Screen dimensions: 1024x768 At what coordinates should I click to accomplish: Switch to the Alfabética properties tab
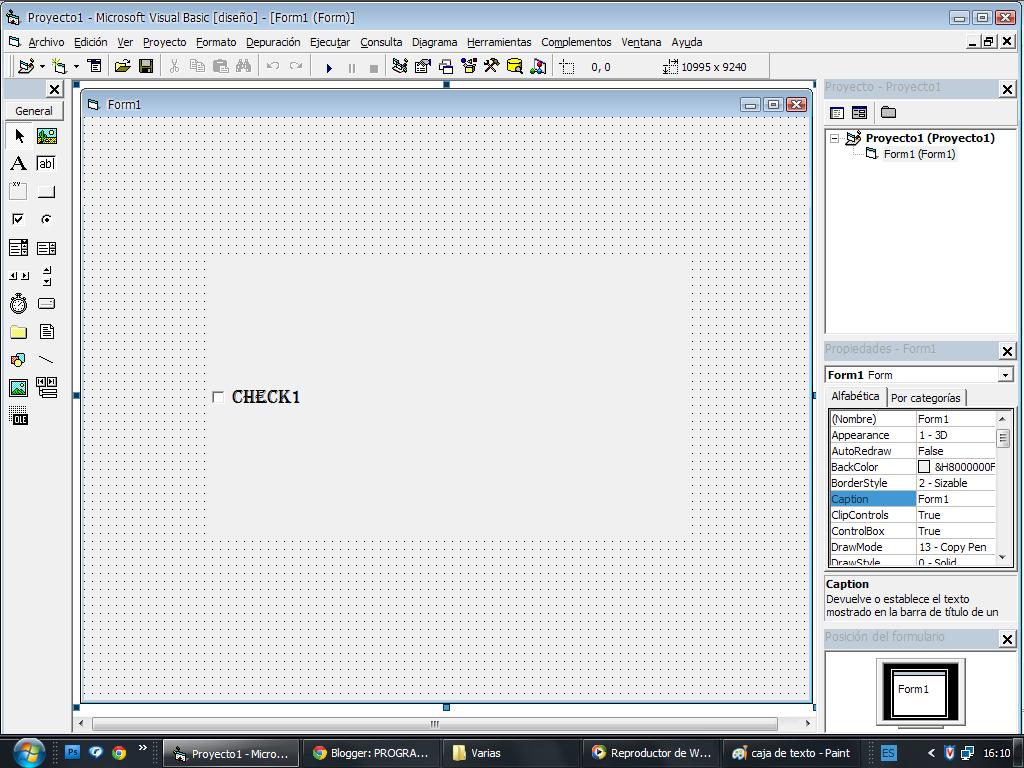pos(855,396)
